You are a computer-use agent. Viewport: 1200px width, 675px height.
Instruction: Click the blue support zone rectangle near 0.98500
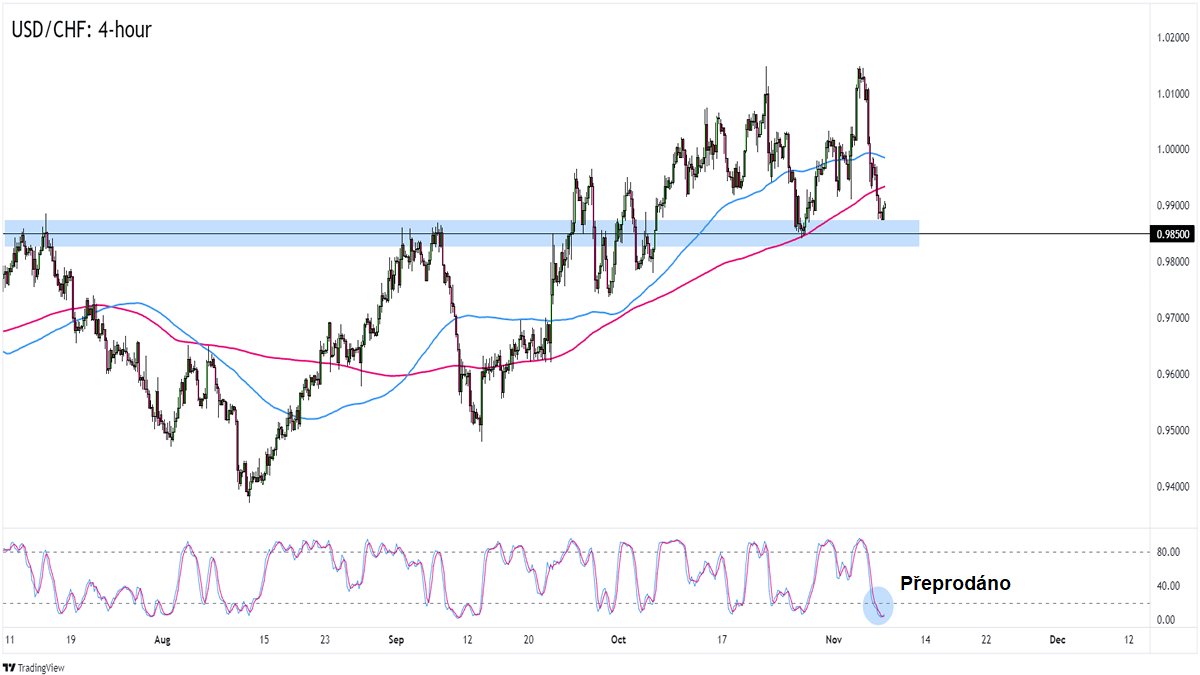point(461,233)
